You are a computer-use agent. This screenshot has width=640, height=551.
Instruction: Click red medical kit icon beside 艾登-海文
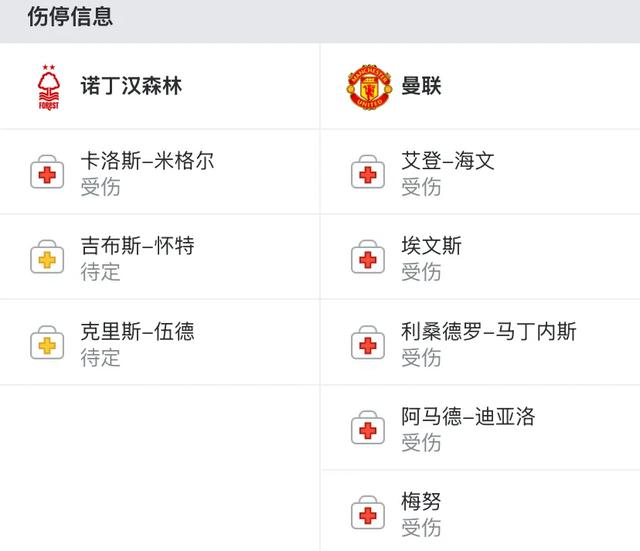(368, 171)
